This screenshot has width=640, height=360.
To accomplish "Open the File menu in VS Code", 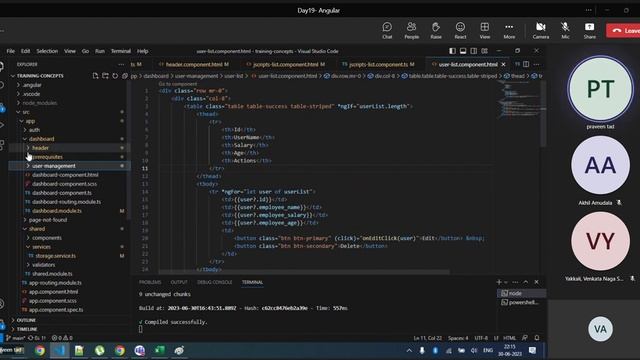I will [x=11, y=51].
